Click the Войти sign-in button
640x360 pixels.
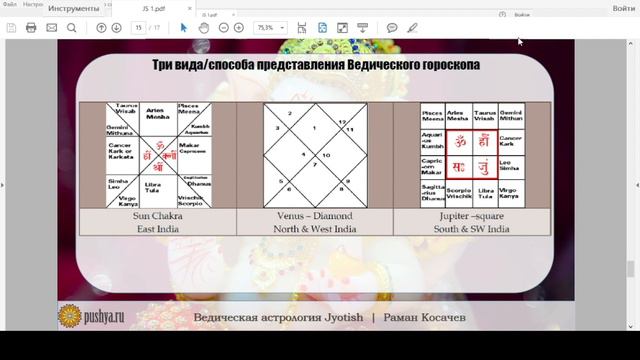[623, 8]
